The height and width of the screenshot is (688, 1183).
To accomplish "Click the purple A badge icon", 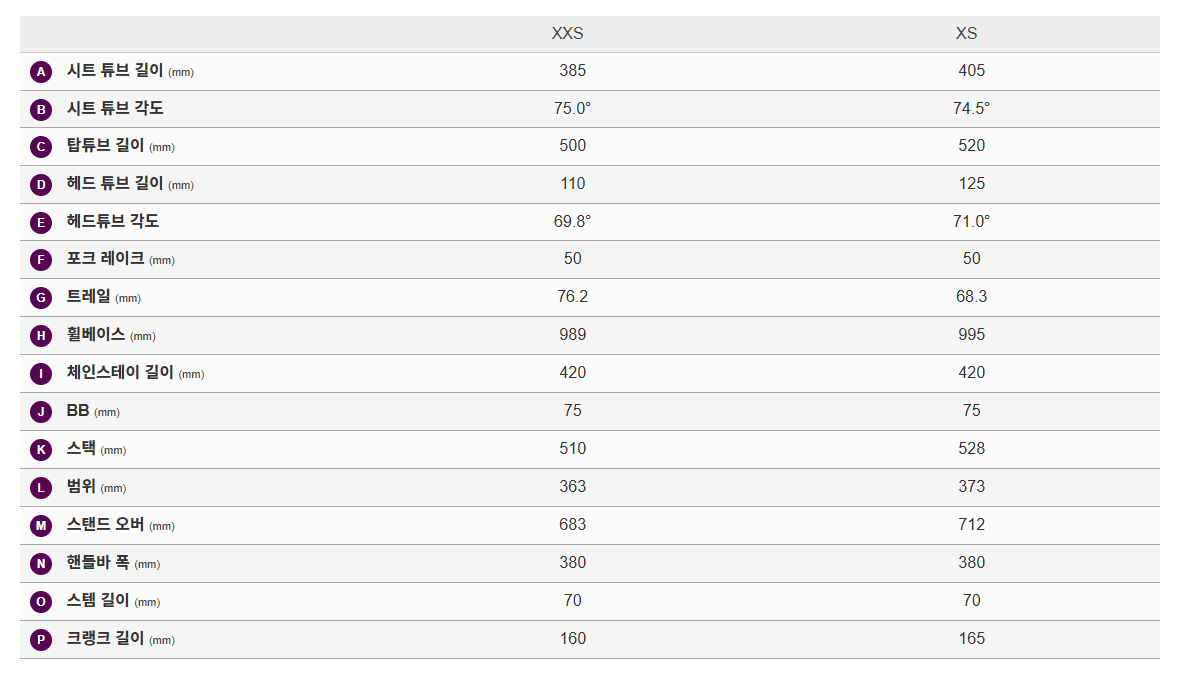I will coord(41,72).
